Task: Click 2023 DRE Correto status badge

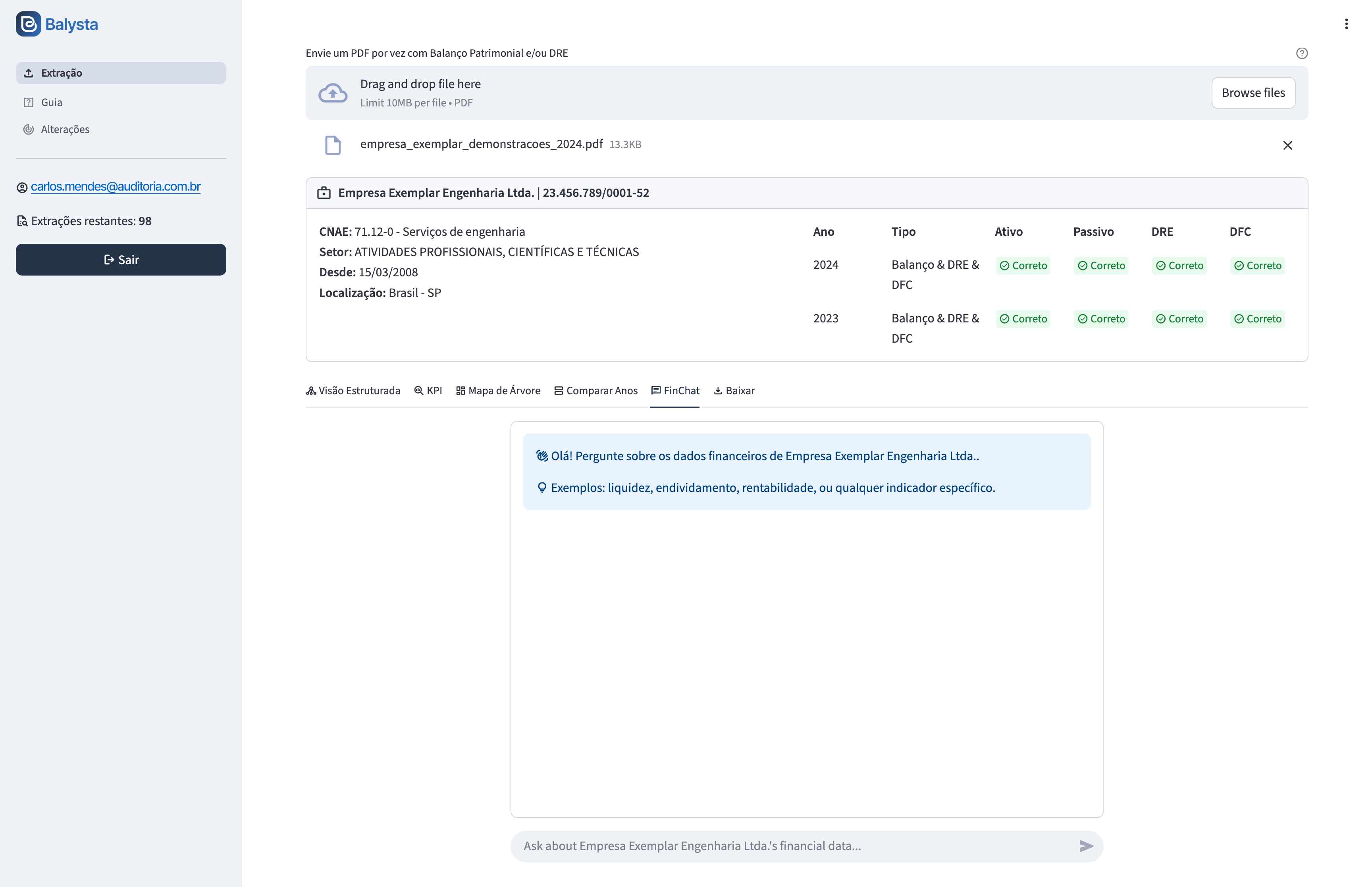Action: [x=1179, y=319]
